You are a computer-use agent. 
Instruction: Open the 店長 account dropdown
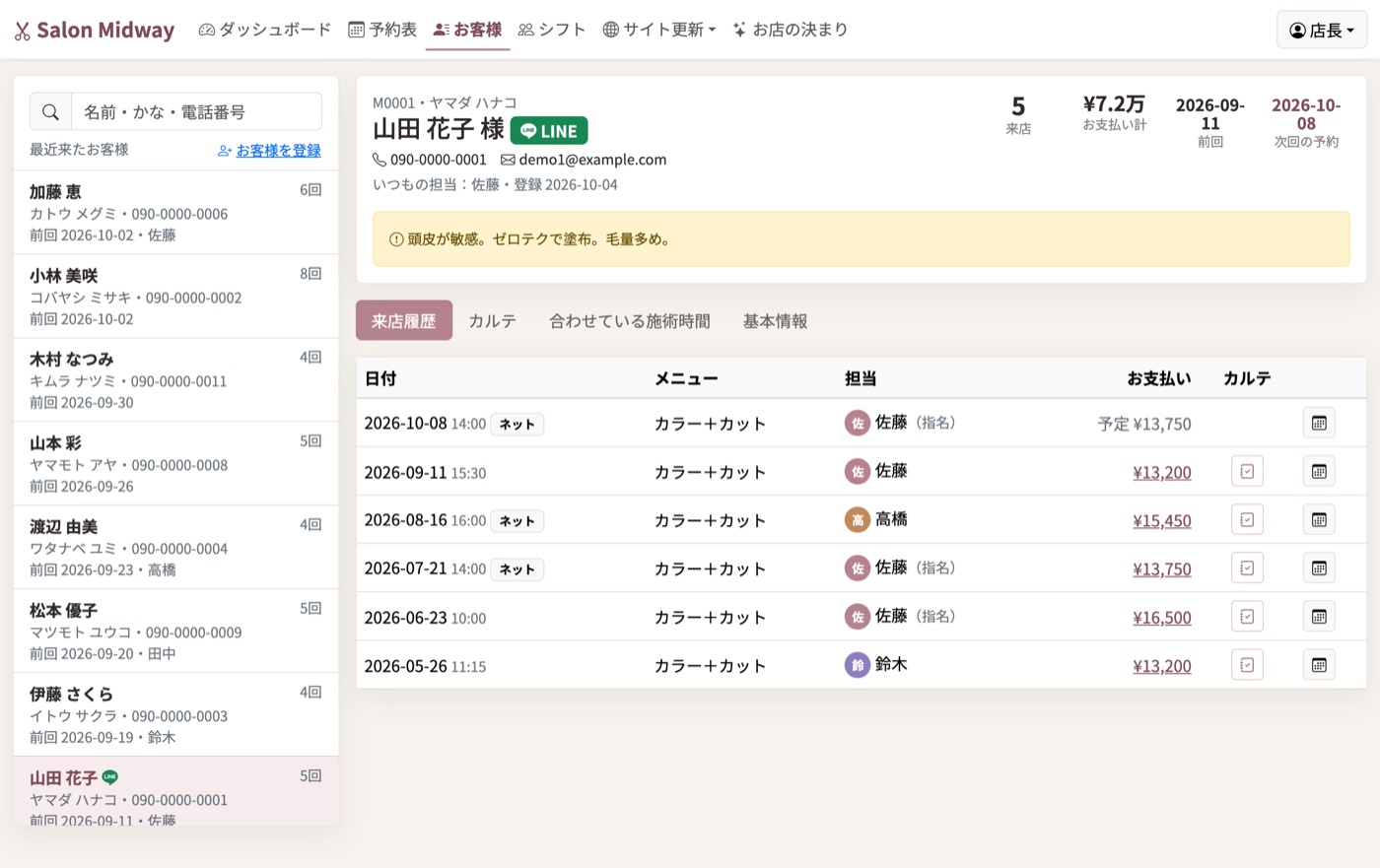coord(1322,30)
